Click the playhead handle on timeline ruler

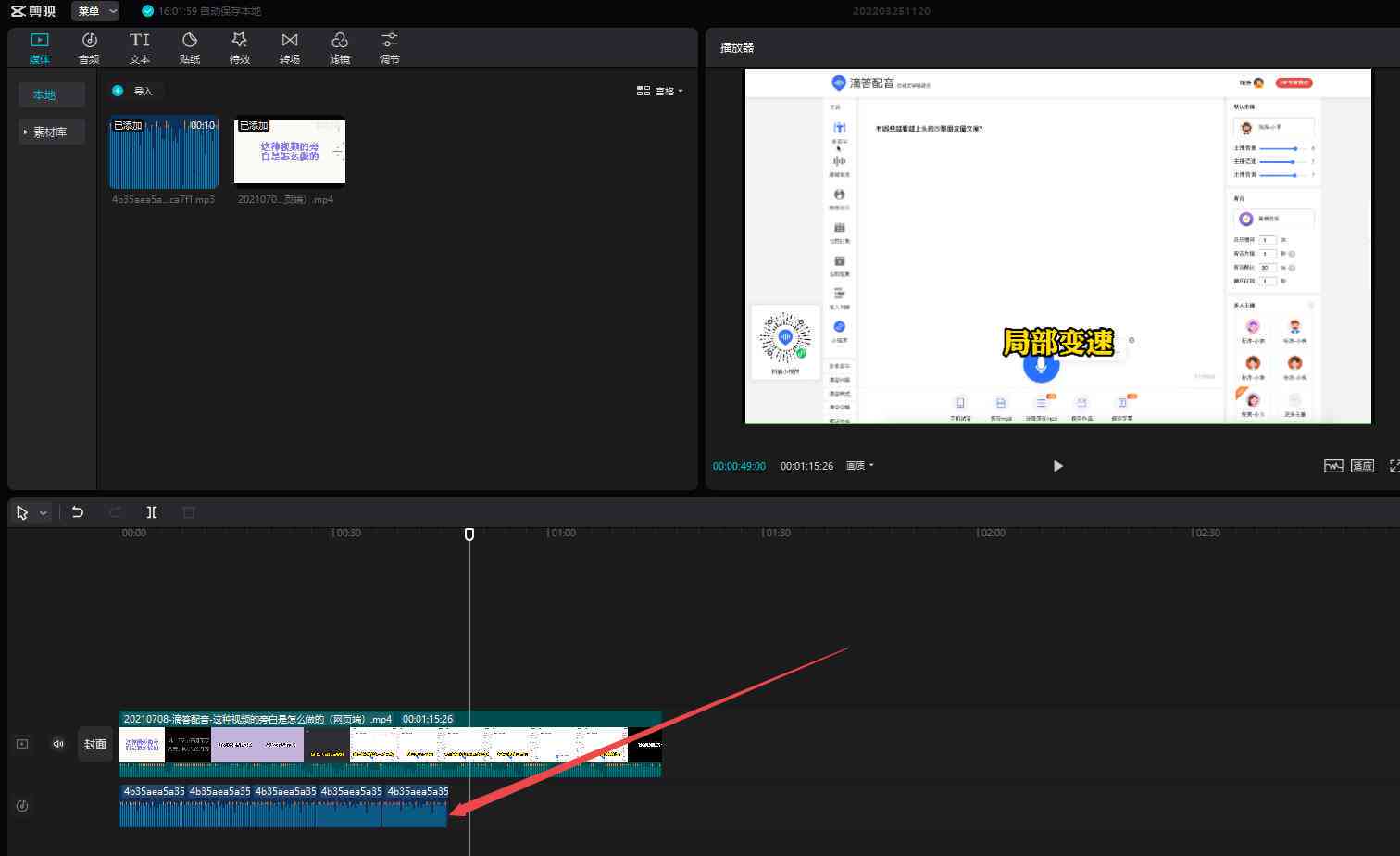(x=469, y=535)
